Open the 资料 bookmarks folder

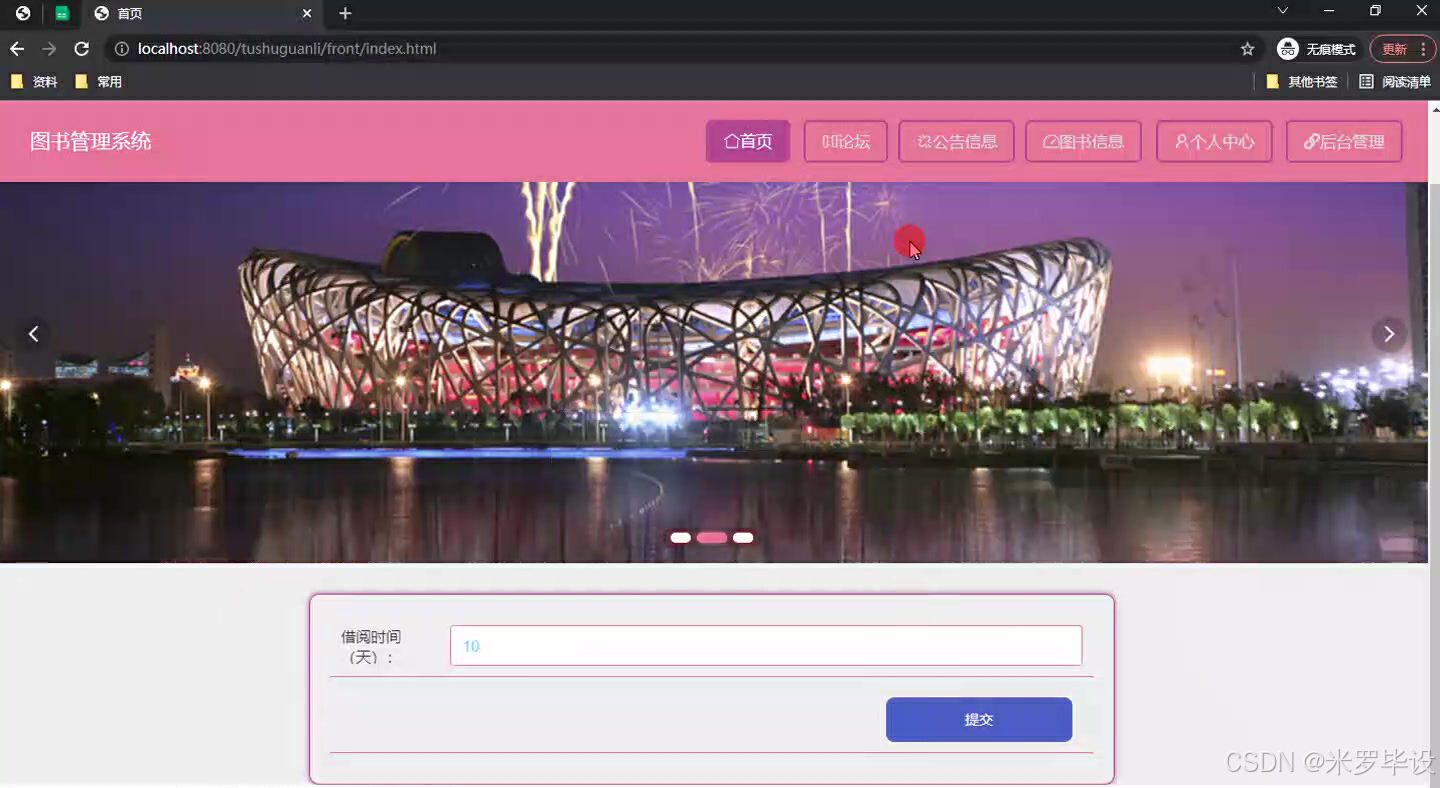[x=34, y=82]
